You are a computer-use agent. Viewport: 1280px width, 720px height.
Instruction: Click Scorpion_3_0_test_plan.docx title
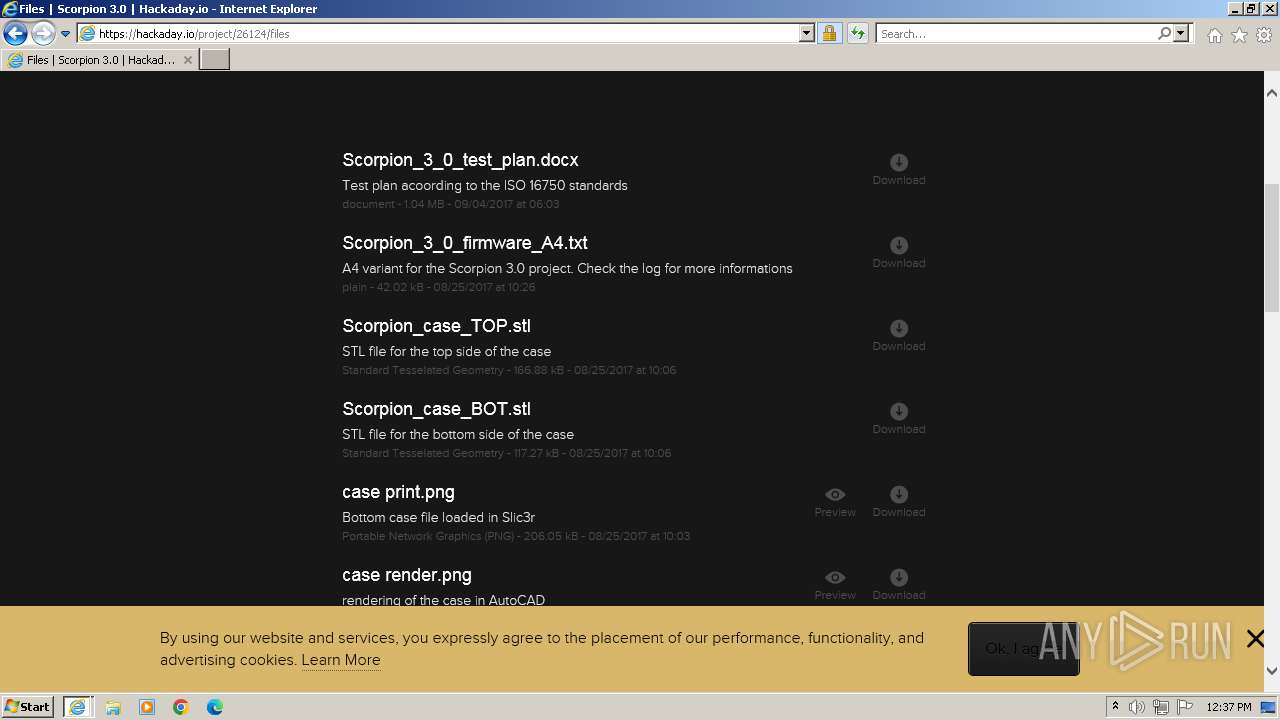[460, 160]
